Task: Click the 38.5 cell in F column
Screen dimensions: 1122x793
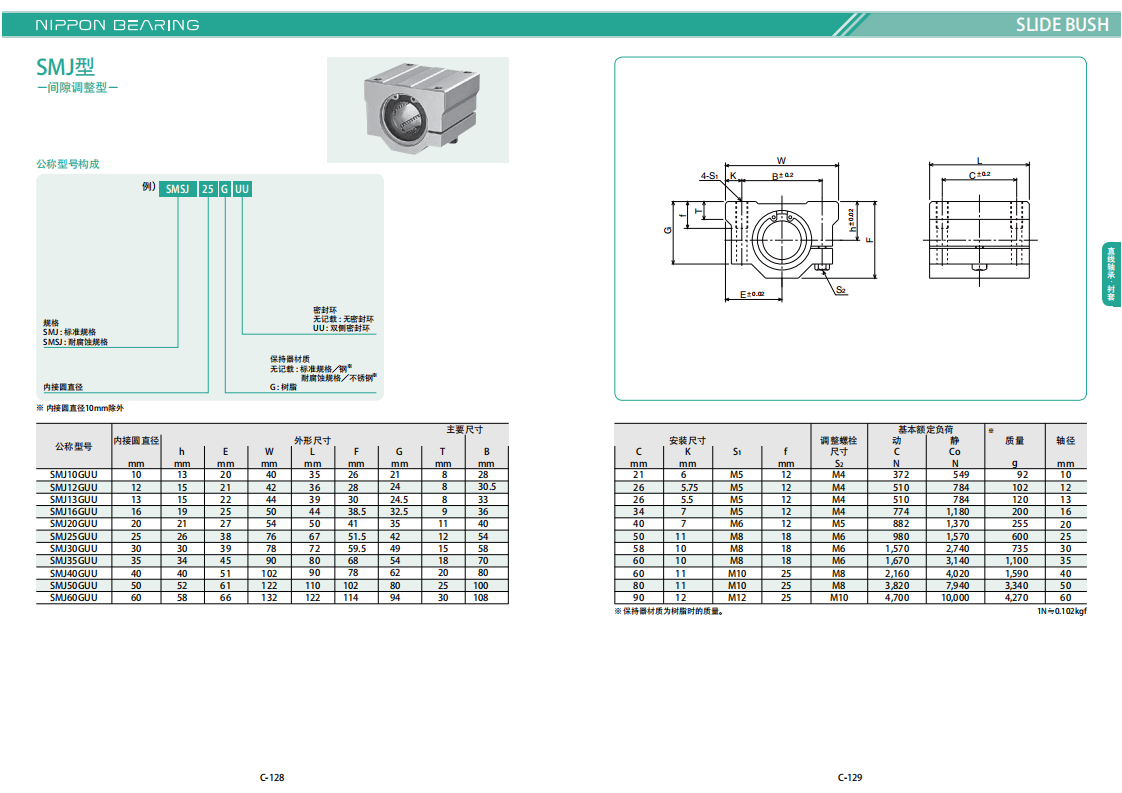Action: point(356,512)
